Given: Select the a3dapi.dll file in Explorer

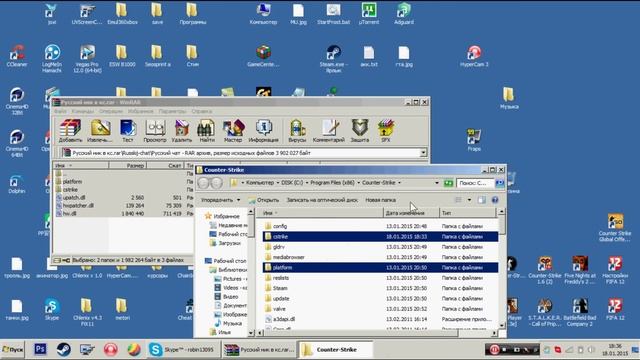Looking at the screenshot, I should [380, 319].
